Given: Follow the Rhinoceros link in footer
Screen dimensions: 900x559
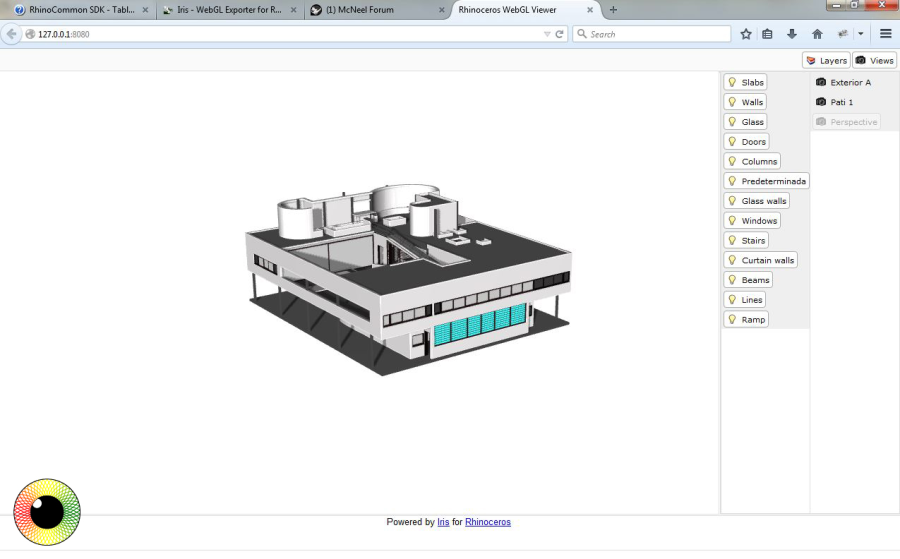Looking at the screenshot, I should (488, 522).
